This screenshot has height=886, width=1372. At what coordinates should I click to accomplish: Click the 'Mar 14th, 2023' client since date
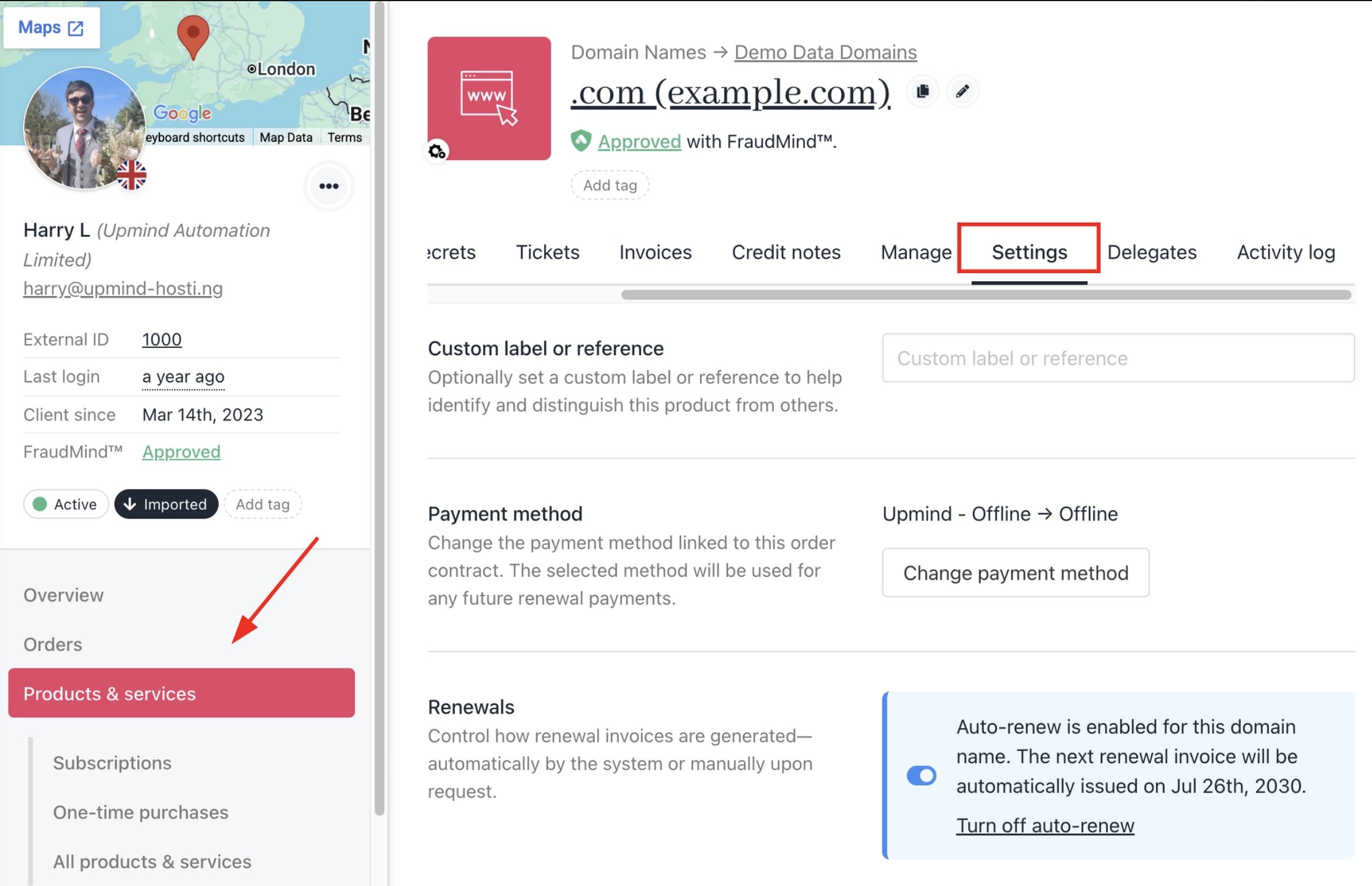[202, 415]
